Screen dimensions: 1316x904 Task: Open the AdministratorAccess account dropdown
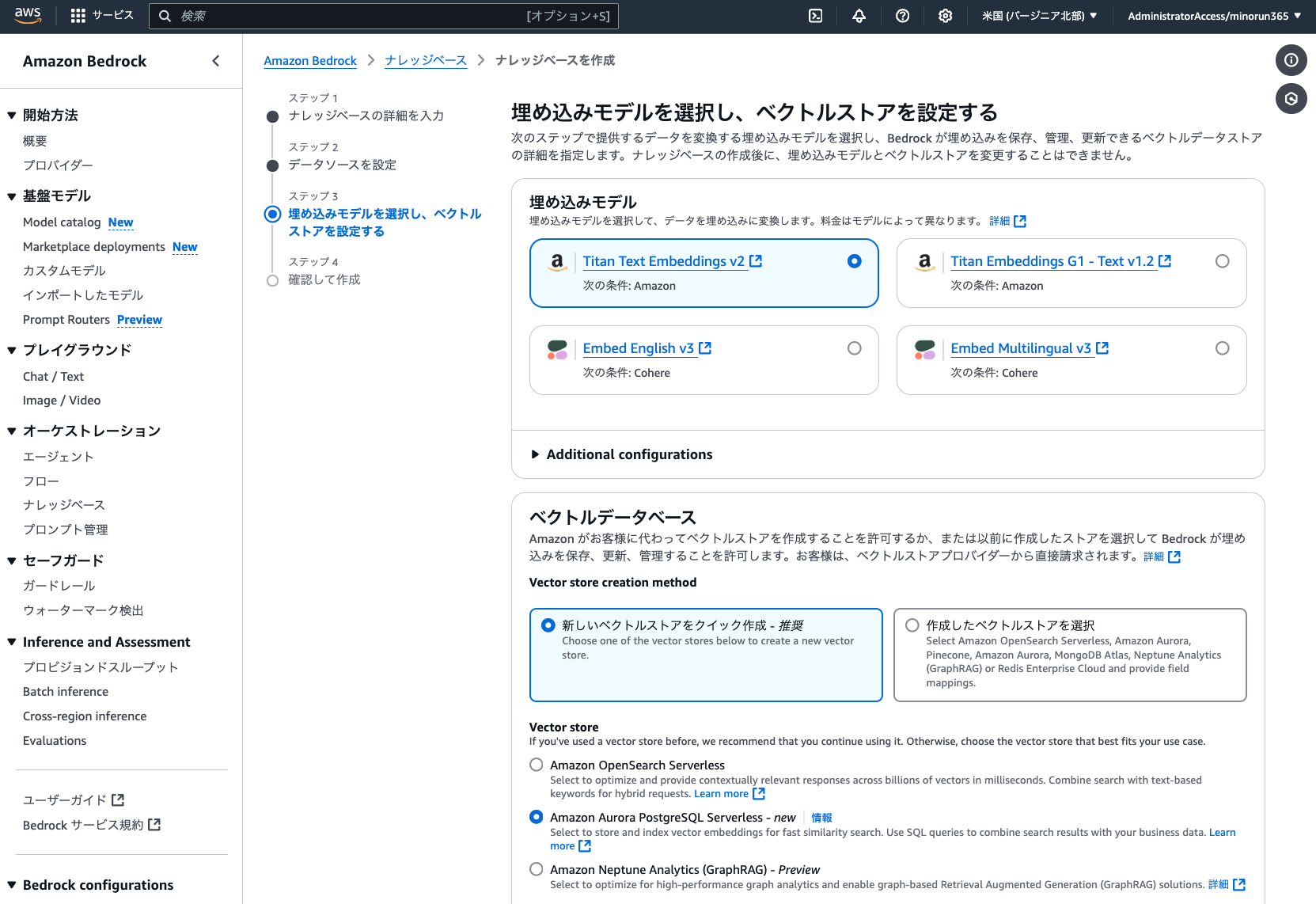tap(1214, 16)
